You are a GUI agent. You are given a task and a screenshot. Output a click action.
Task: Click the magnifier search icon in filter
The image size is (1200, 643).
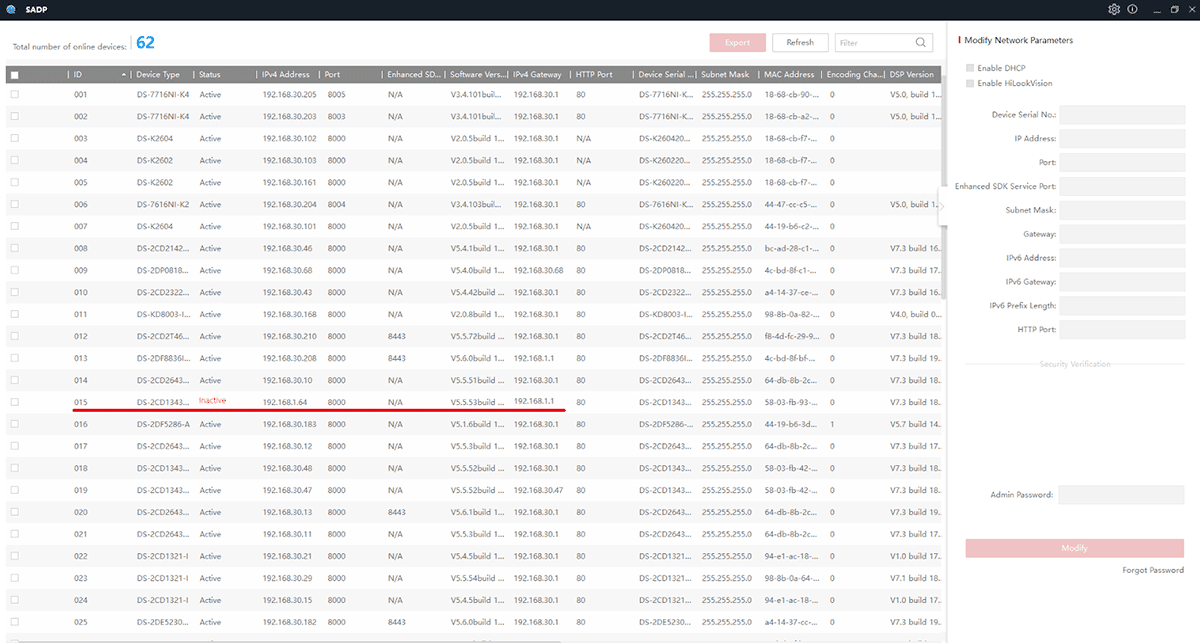(921, 43)
